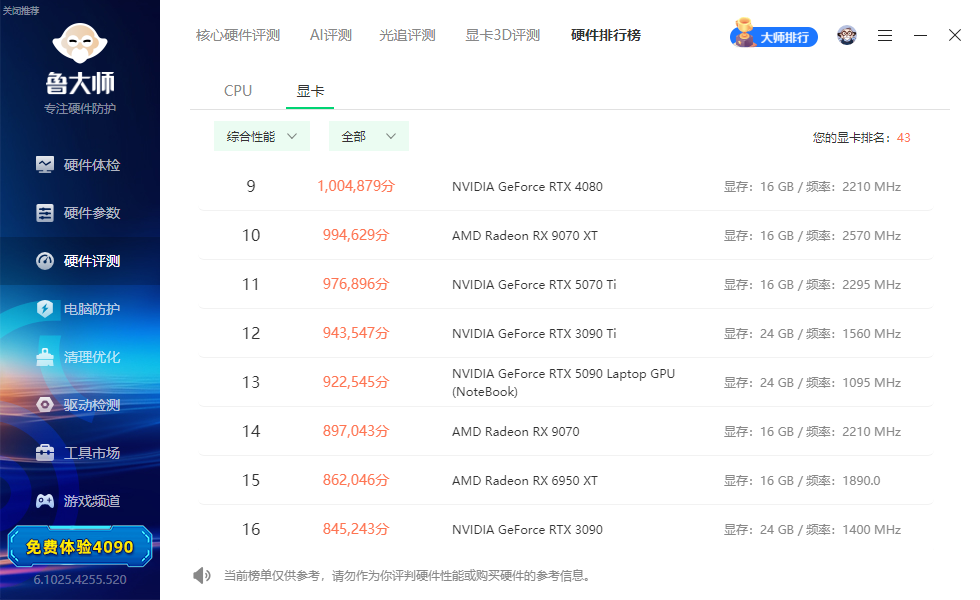980x600 pixels.
Task: Open 清理优化 cleaning icon
Action: click(x=45, y=357)
